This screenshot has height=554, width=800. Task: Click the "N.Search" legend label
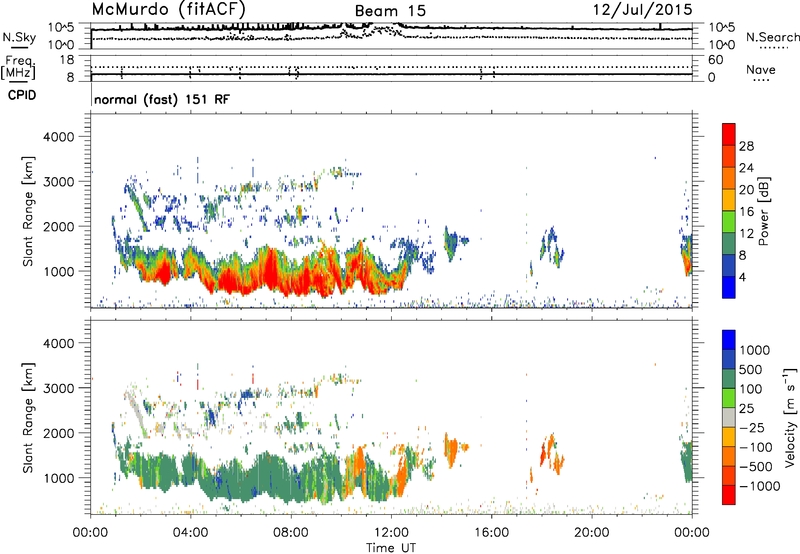click(772, 37)
